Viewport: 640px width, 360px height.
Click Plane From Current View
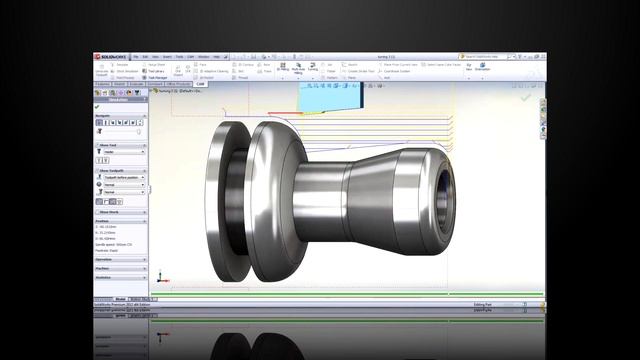pyautogui.click(x=398, y=64)
